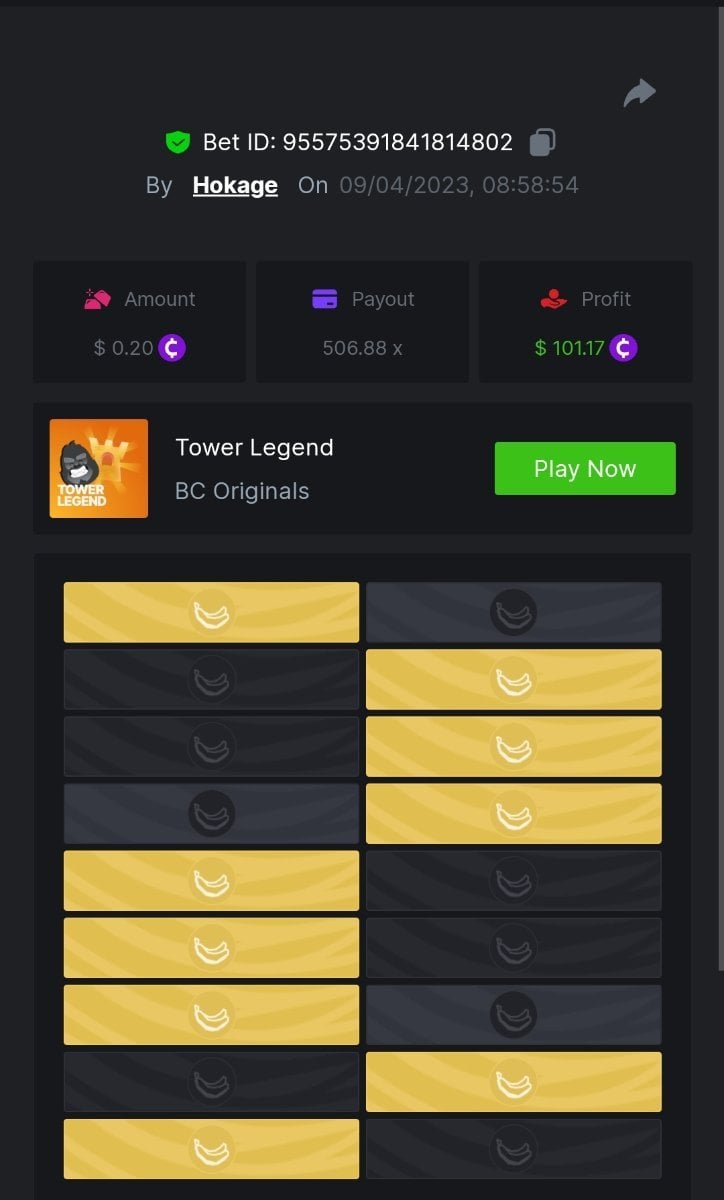Image resolution: width=724 pixels, height=1200 pixels.
Task: Click the Tower Legend title text
Action: click(254, 447)
